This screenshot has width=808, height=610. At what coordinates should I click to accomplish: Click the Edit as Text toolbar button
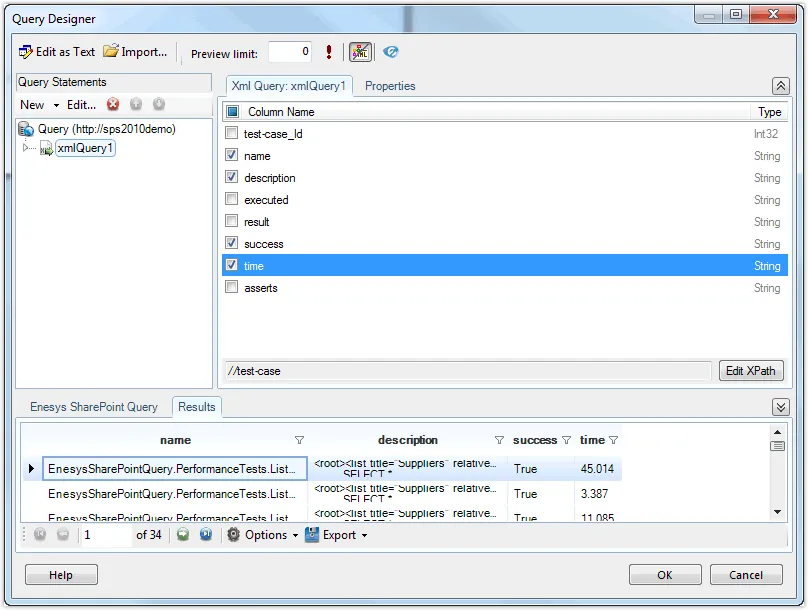(57, 52)
